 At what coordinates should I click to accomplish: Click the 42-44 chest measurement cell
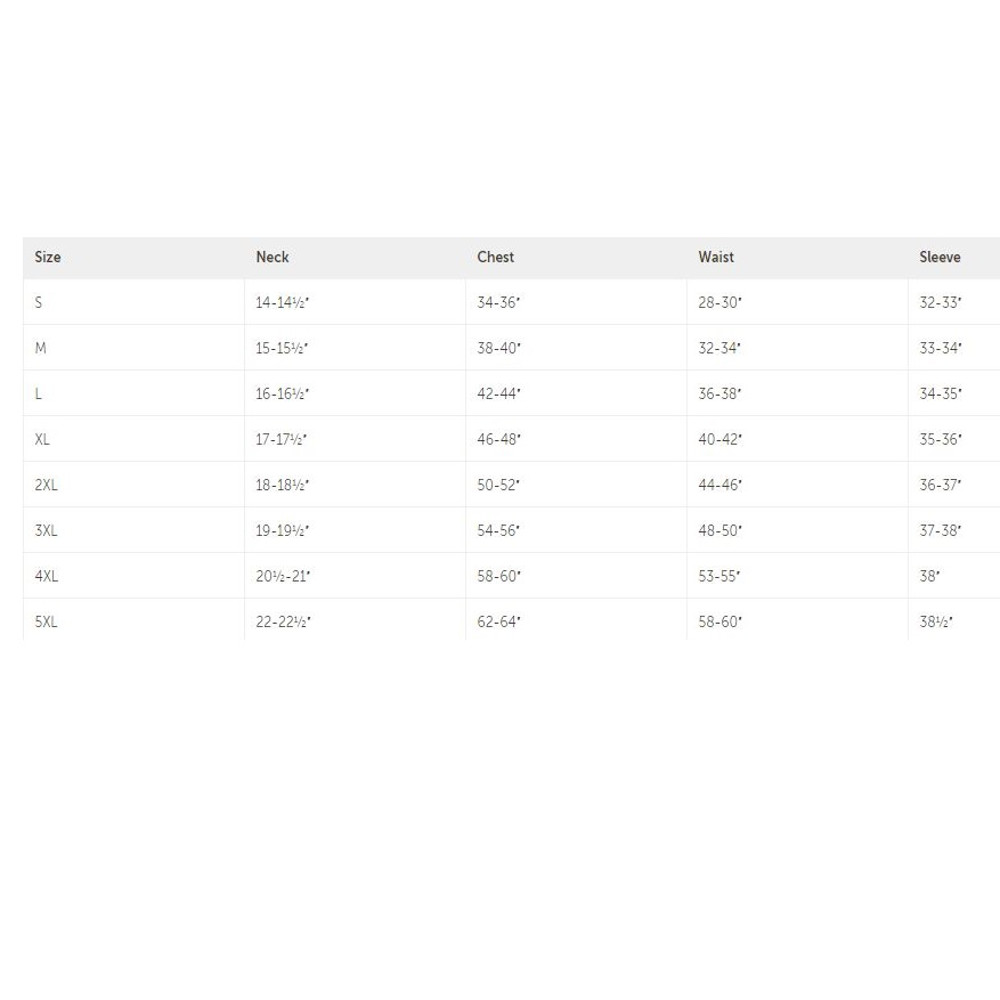pyautogui.click(x=499, y=394)
